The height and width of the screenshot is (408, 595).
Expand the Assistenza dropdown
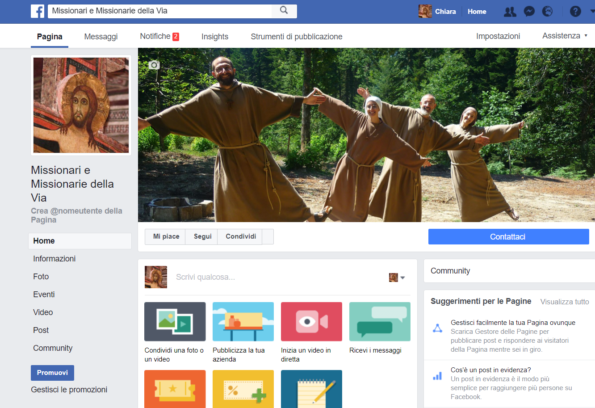[565, 36]
